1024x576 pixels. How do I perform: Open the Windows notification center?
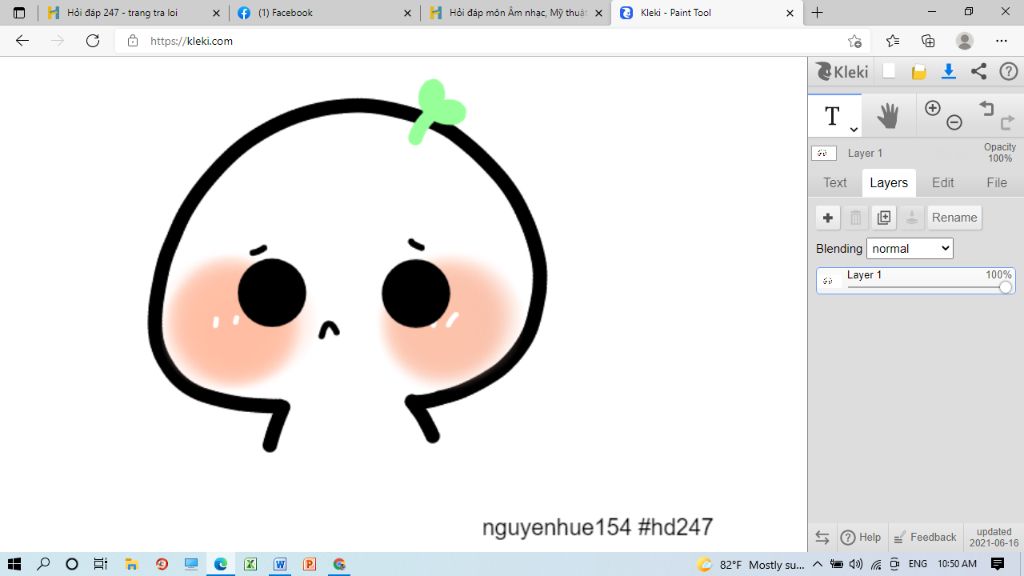(x=997, y=564)
